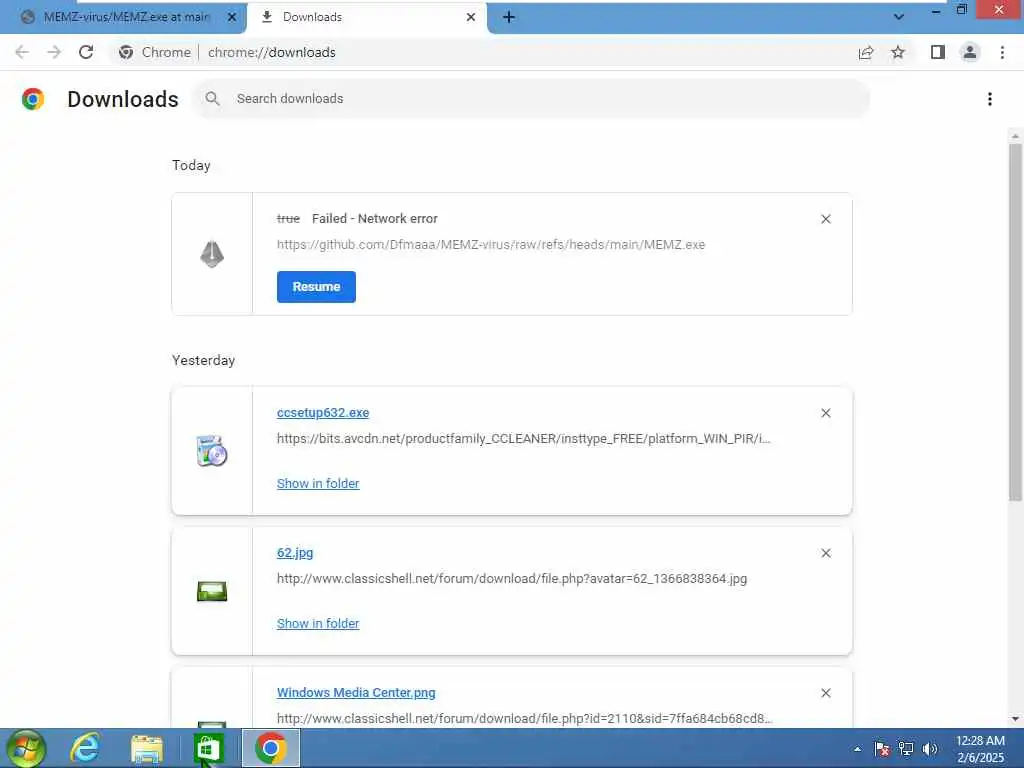
Task: Resume the failed MEMZ.exe download
Action: (316, 287)
